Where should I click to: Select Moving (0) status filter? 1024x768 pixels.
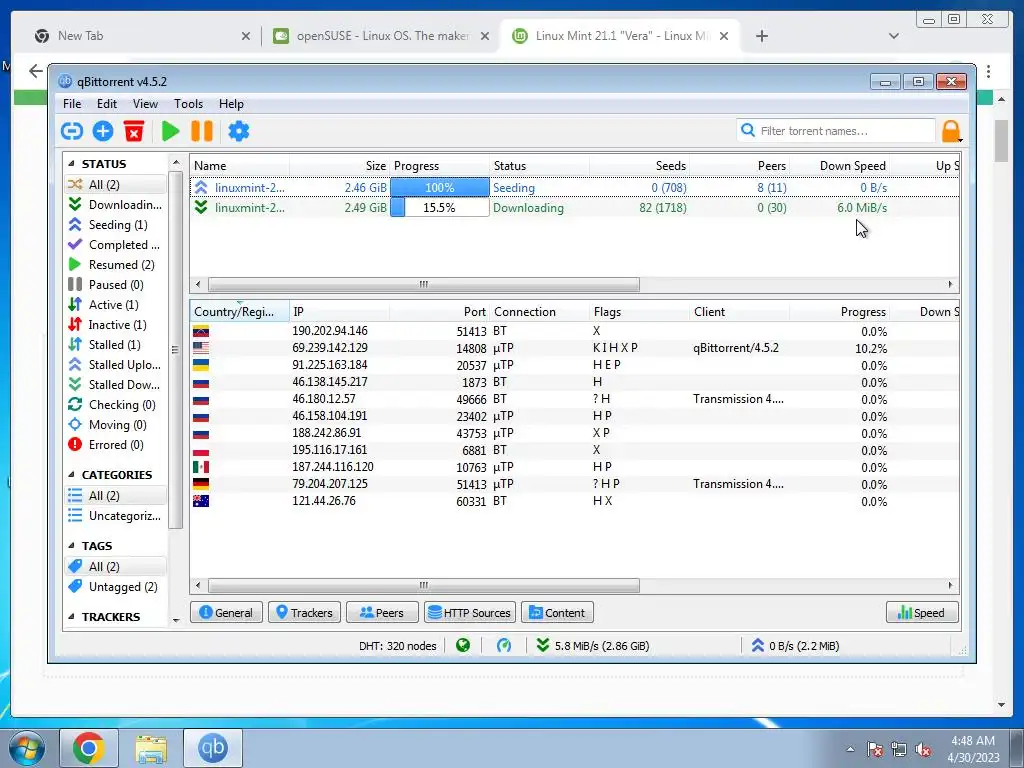(x=115, y=425)
